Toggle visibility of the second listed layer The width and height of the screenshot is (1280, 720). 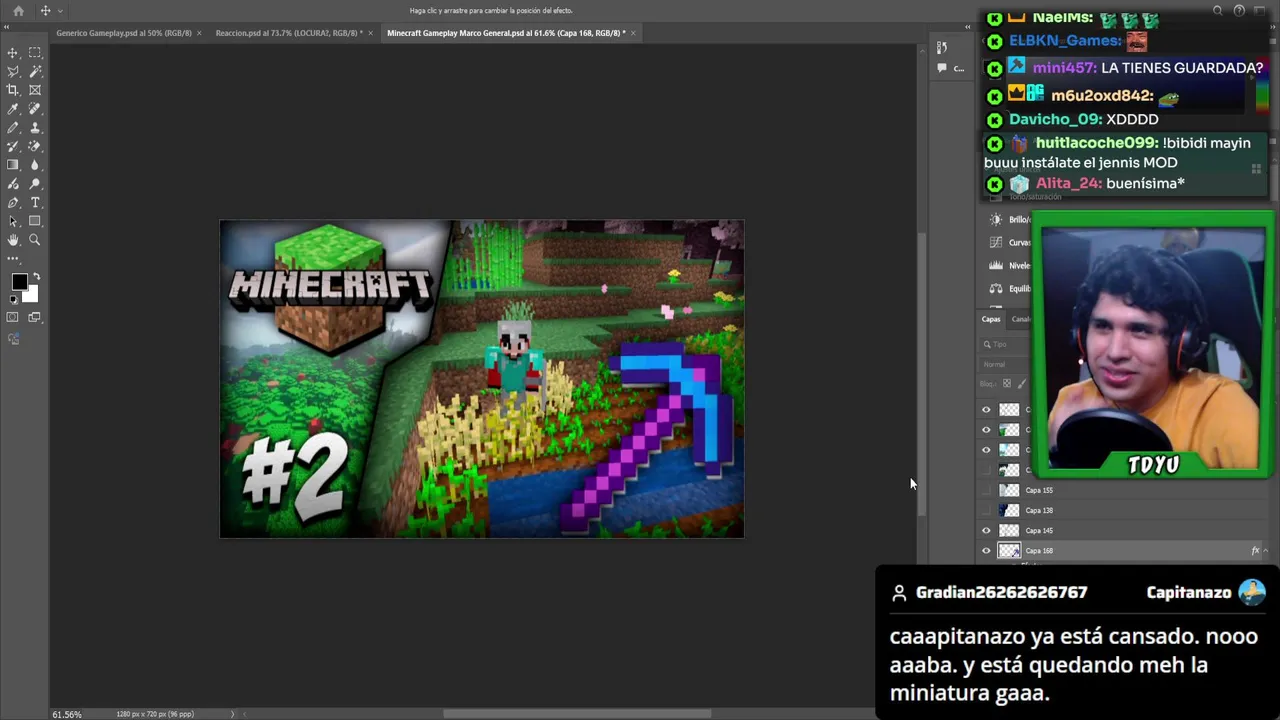click(x=986, y=430)
